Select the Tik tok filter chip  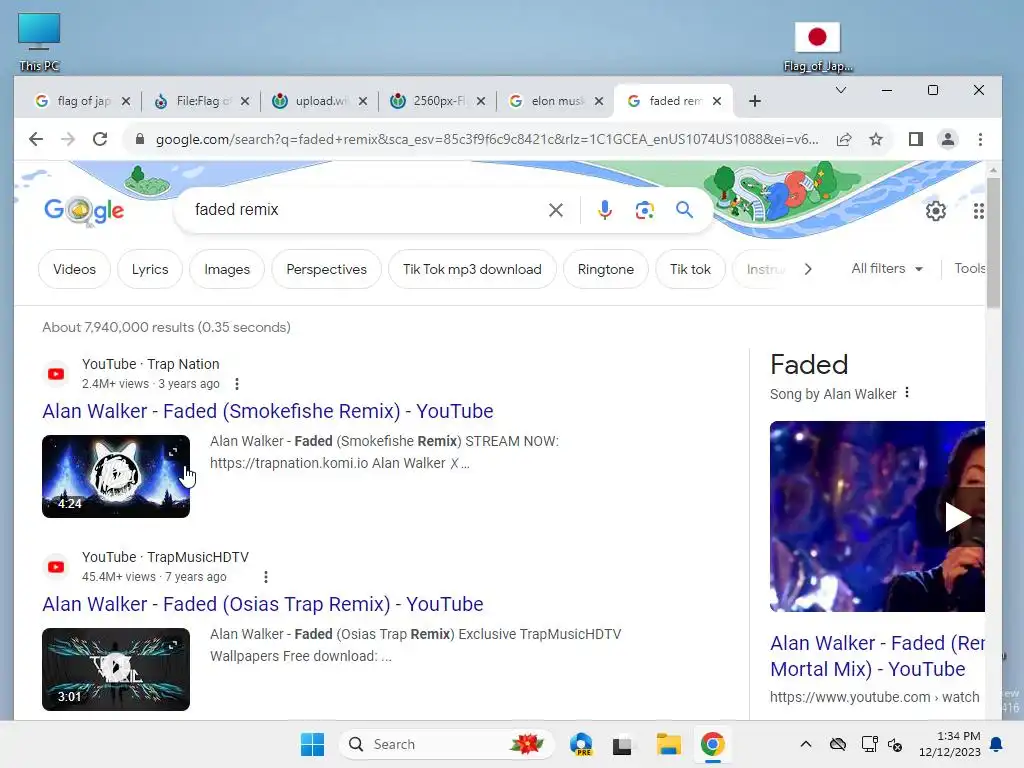pyautogui.click(x=690, y=269)
